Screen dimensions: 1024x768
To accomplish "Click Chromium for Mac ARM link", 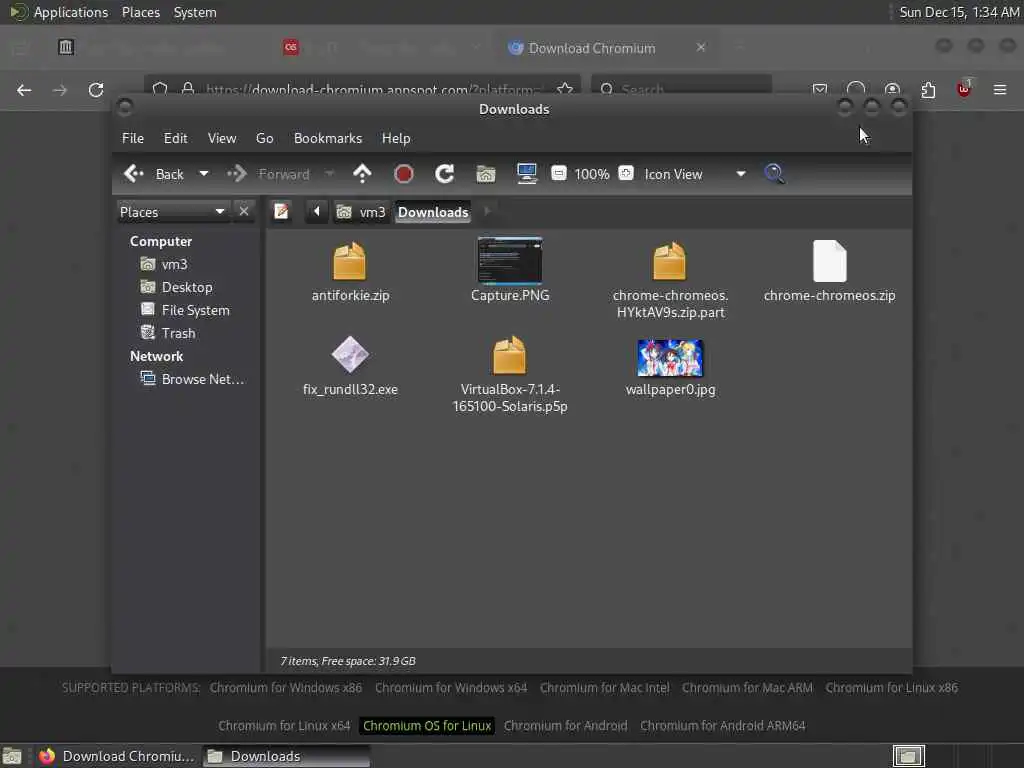I will (747, 688).
